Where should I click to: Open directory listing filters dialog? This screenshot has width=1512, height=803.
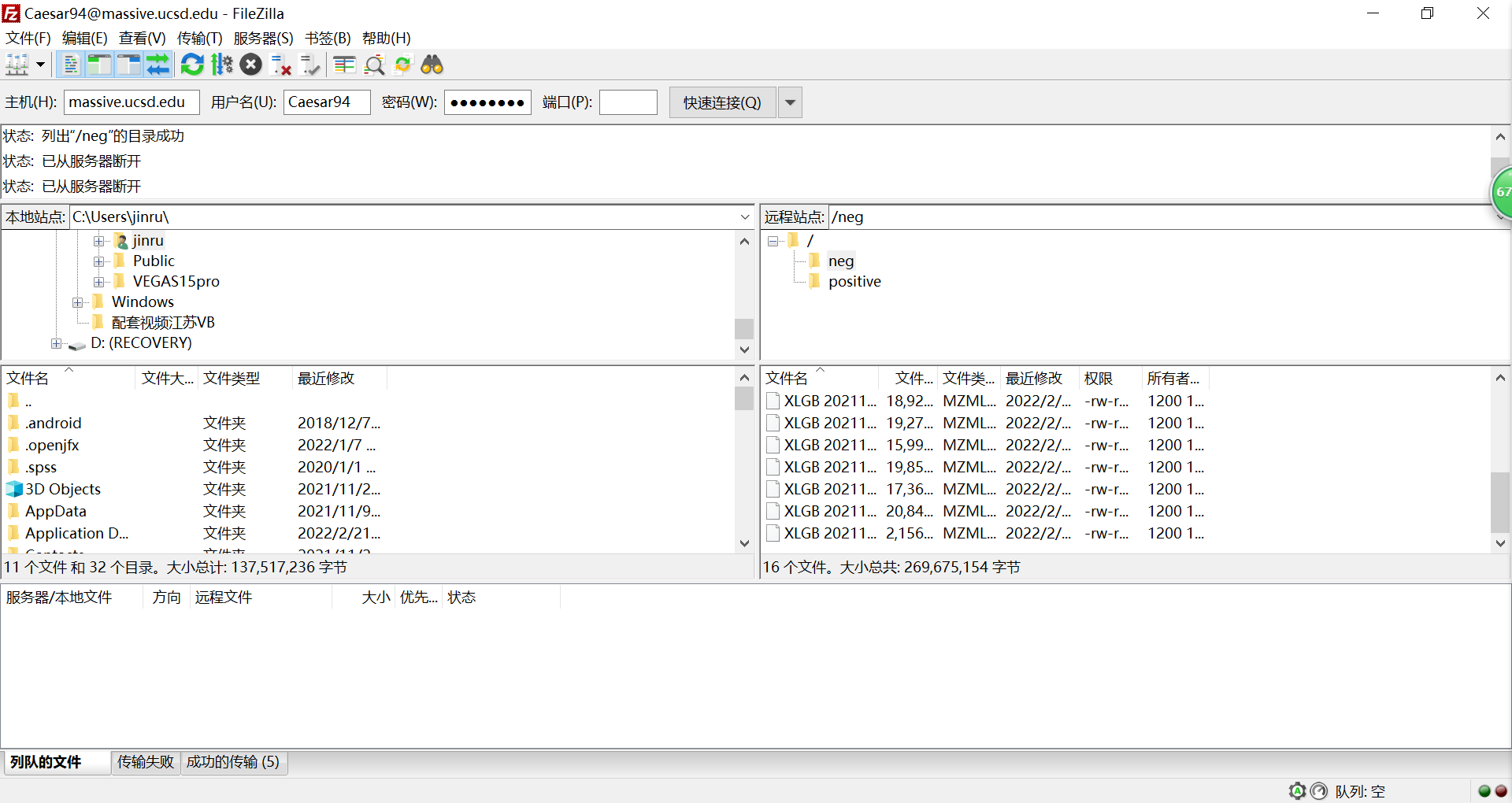(344, 65)
